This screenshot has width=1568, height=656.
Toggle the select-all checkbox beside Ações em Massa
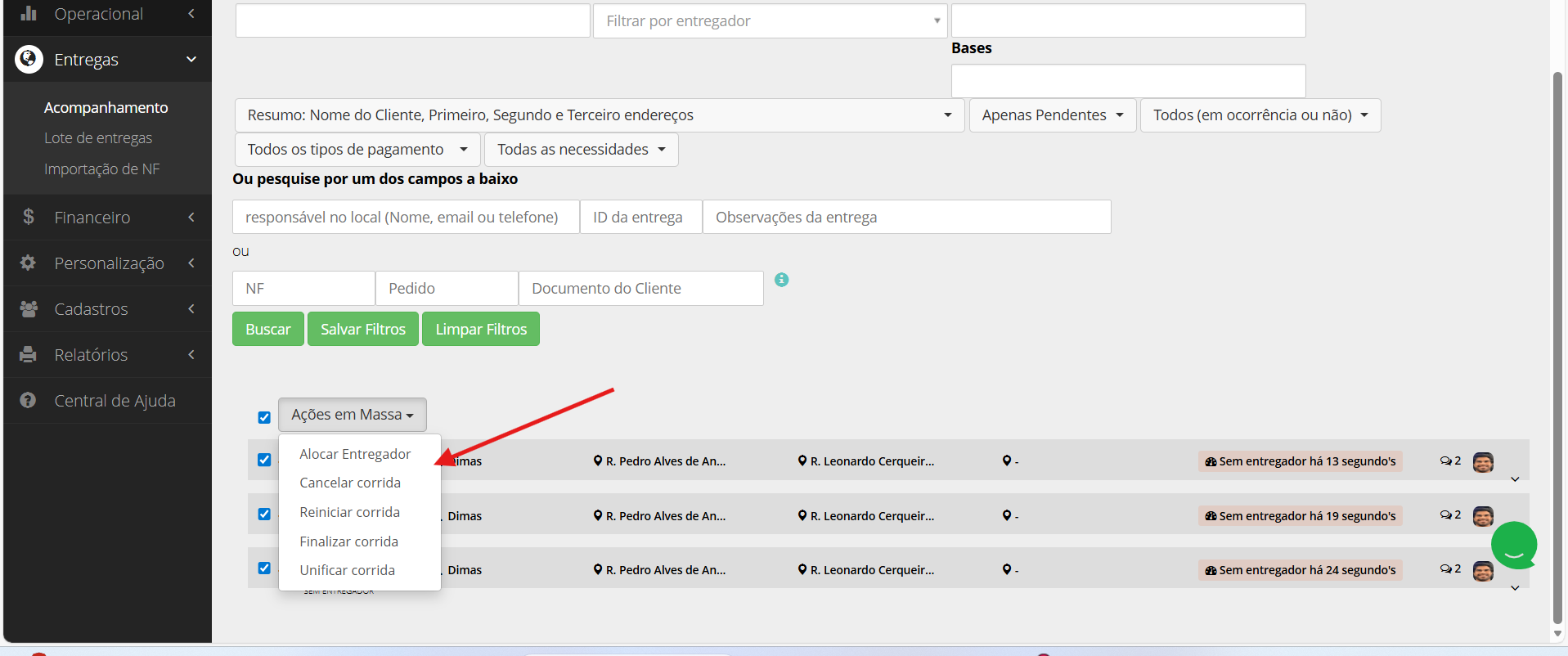(x=264, y=417)
